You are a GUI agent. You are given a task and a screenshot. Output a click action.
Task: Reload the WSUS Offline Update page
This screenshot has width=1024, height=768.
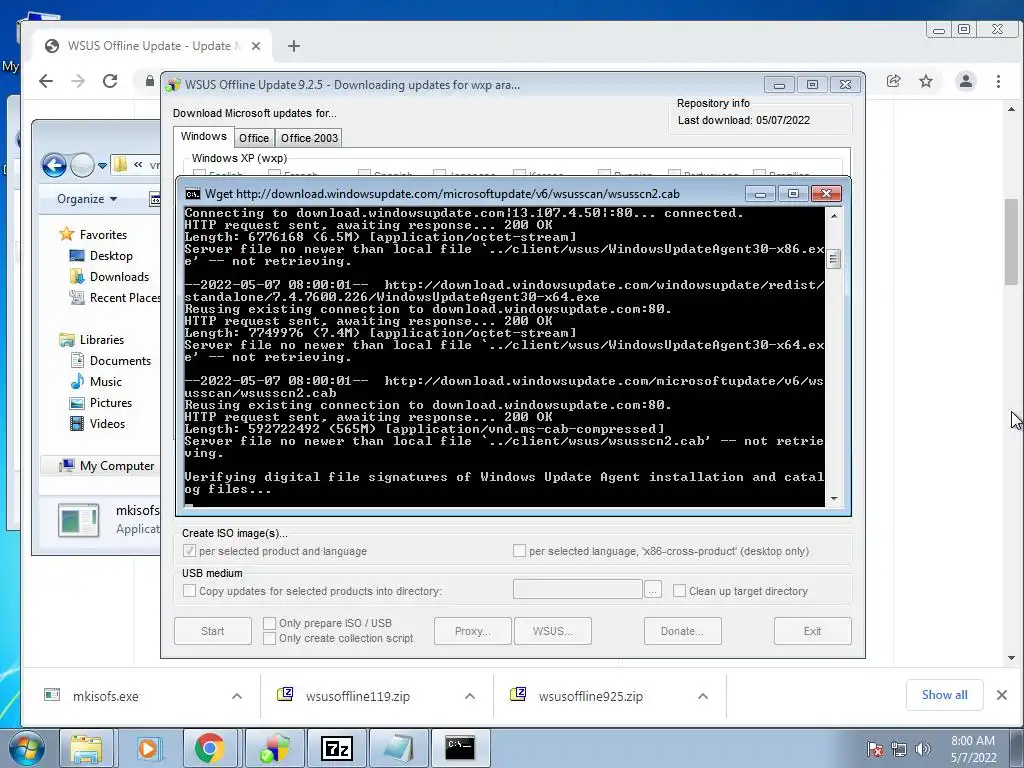point(110,81)
